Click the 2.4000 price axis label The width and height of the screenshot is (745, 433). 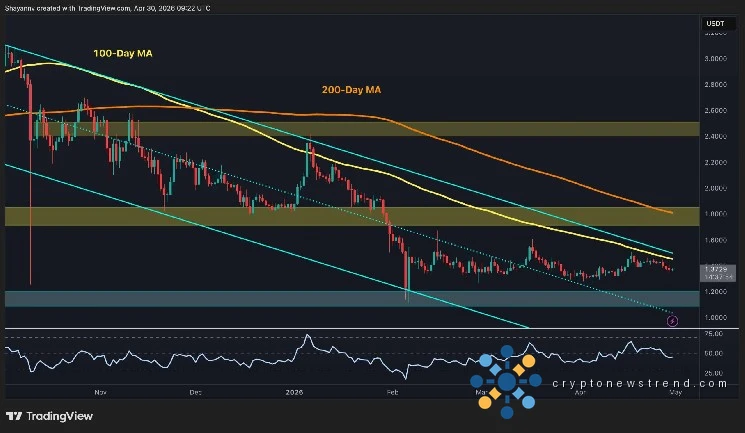[715, 136]
